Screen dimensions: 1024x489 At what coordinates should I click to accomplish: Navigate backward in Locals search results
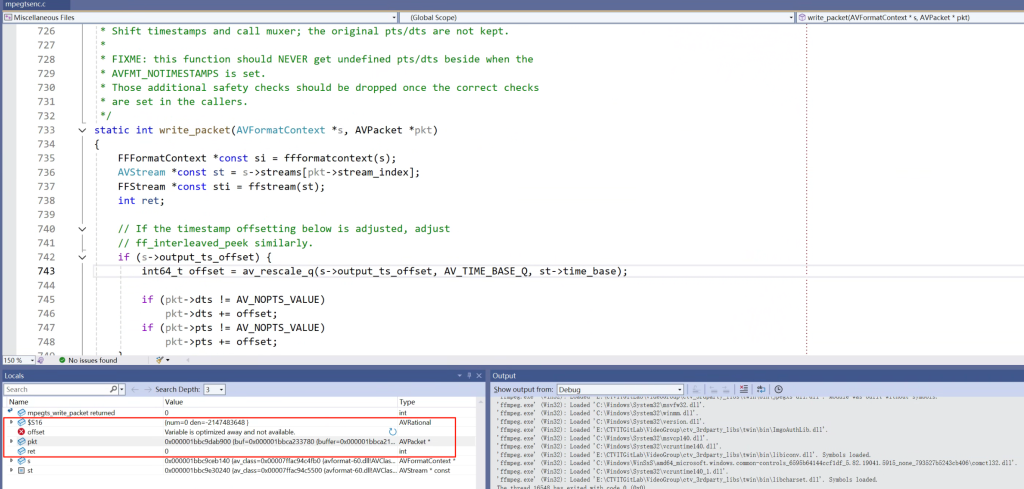[133, 389]
